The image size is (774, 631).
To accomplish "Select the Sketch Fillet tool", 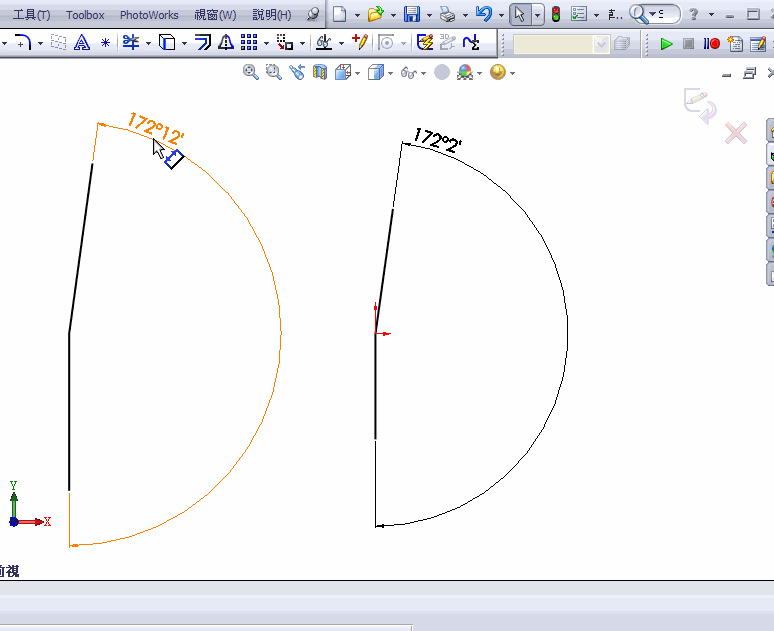I will click(23, 43).
